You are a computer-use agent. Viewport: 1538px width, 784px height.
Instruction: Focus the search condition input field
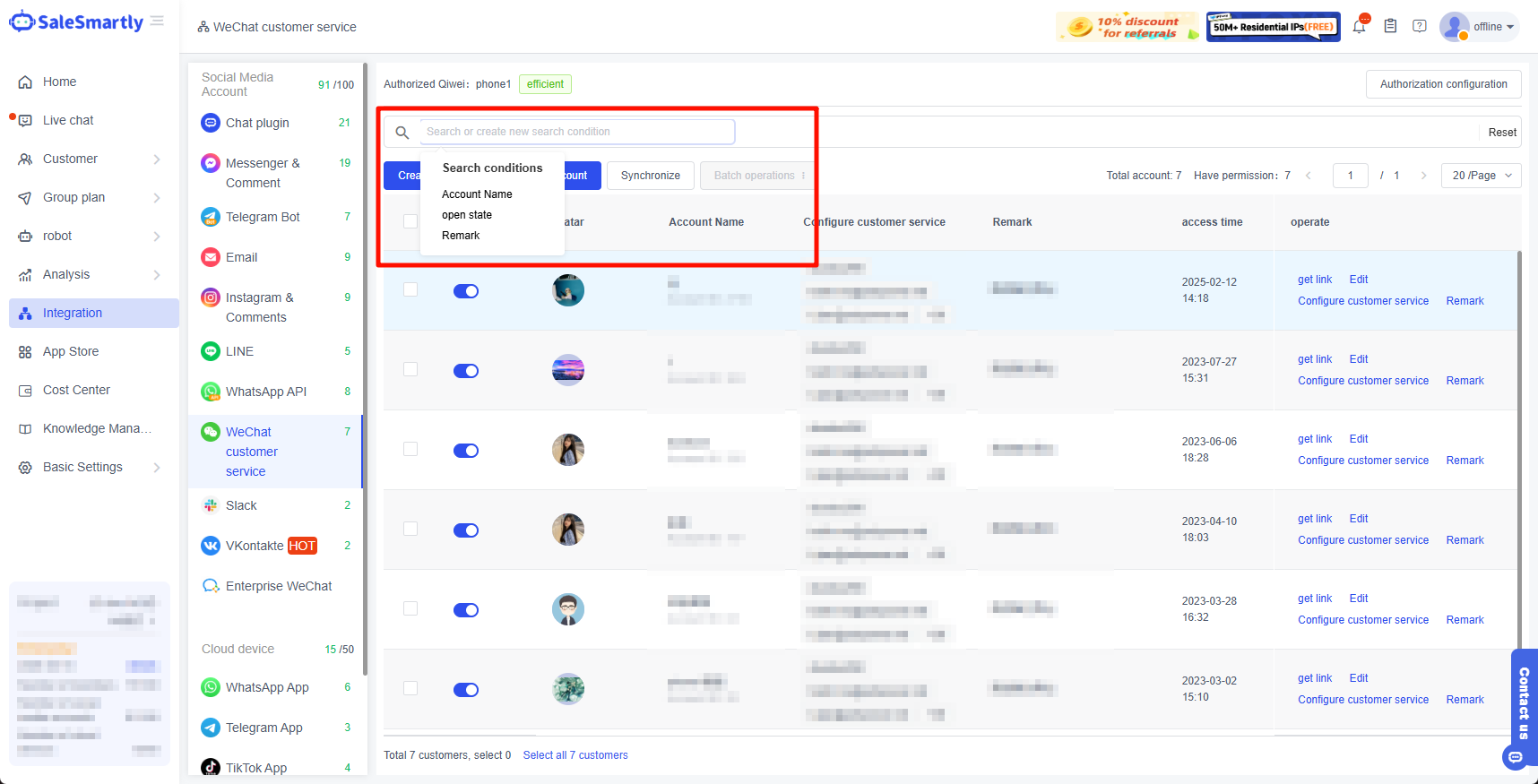tap(577, 132)
